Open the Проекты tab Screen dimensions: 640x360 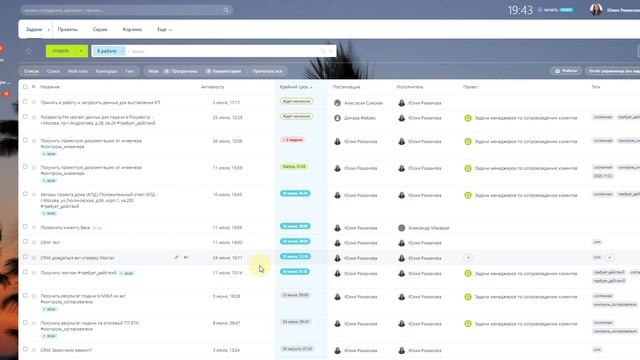[67, 29]
